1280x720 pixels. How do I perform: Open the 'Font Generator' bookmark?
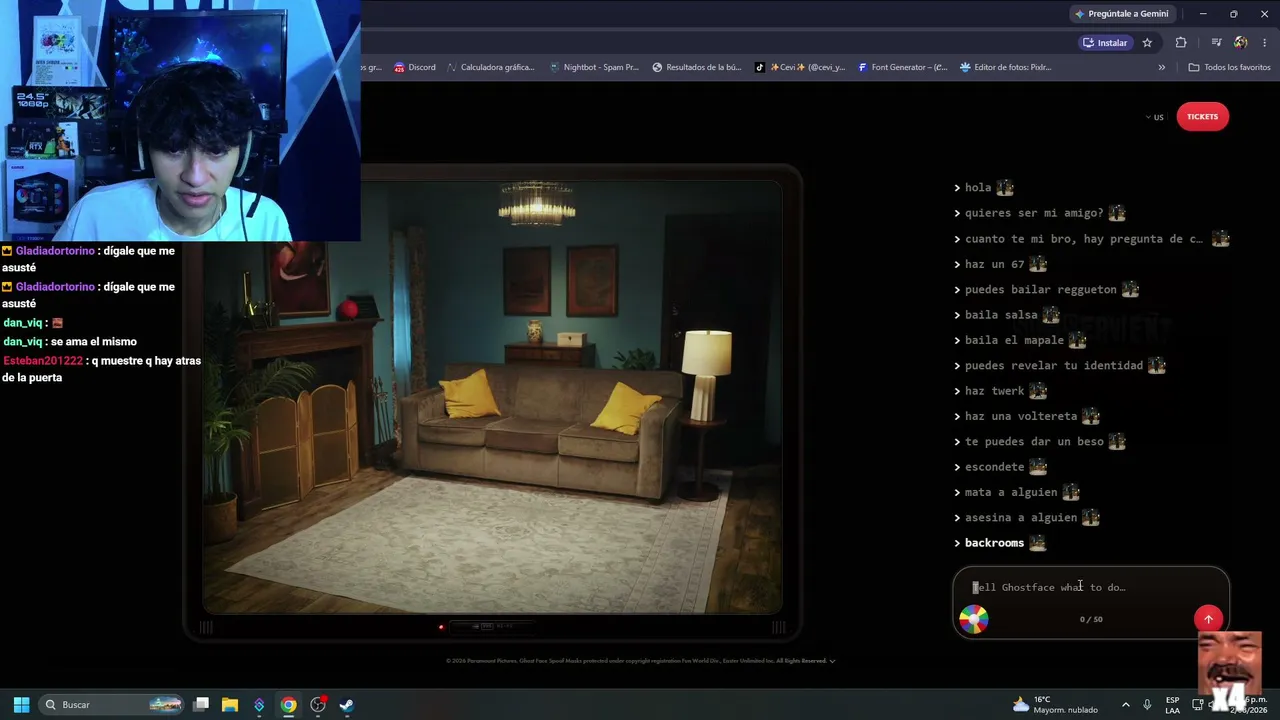coord(902,67)
